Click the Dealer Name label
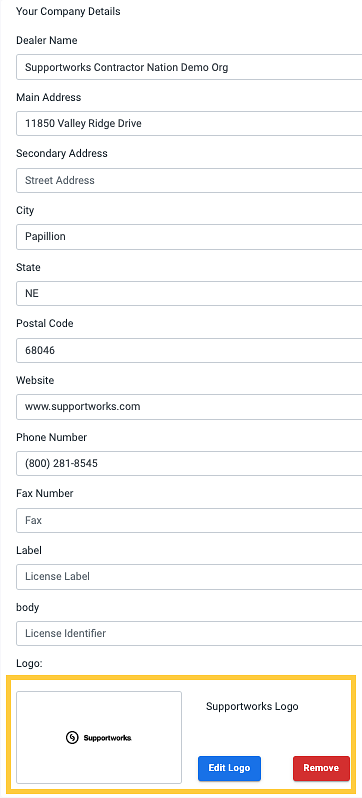 47,40
